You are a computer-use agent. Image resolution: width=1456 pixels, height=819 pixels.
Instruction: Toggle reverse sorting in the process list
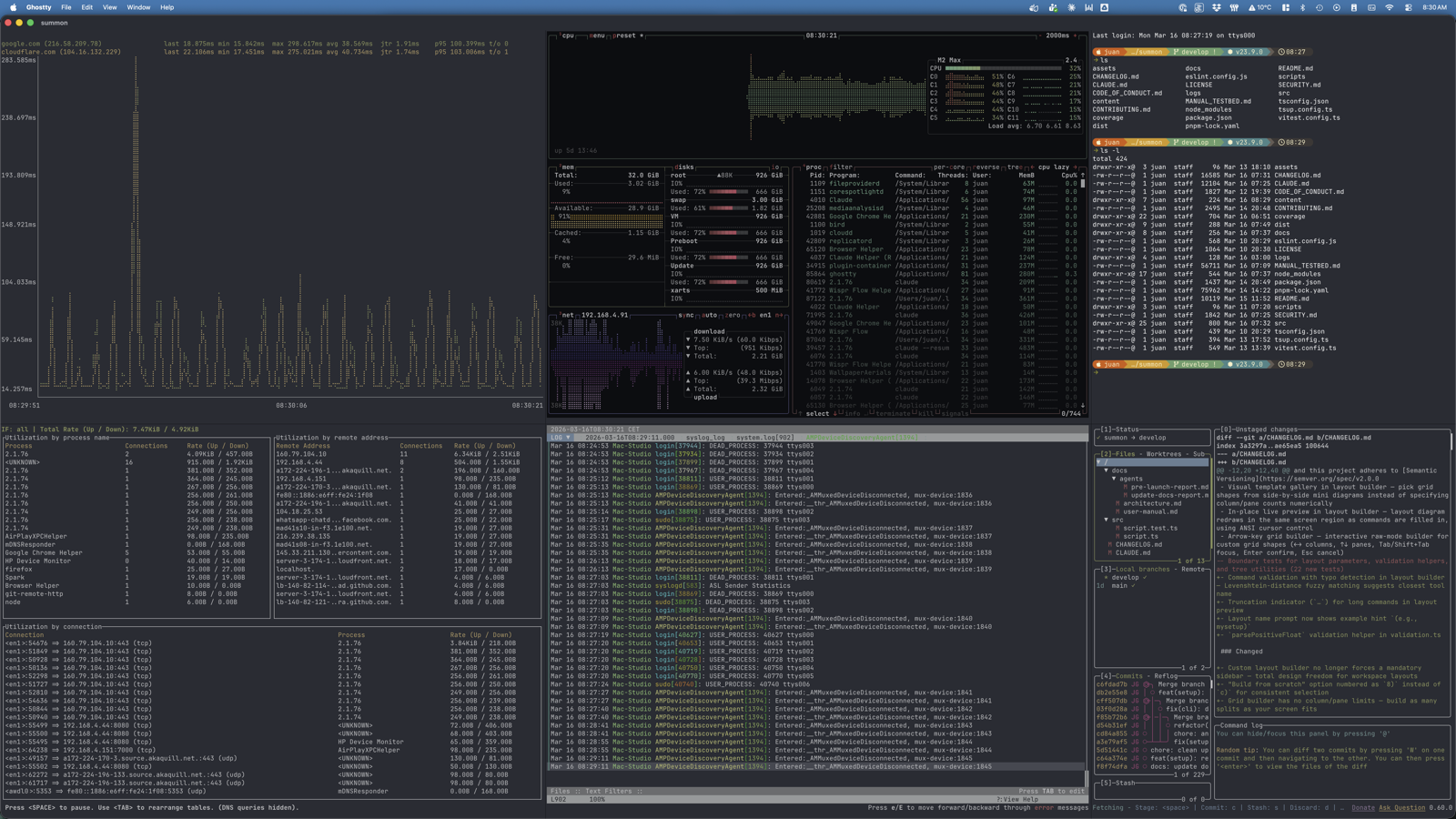(987, 167)
